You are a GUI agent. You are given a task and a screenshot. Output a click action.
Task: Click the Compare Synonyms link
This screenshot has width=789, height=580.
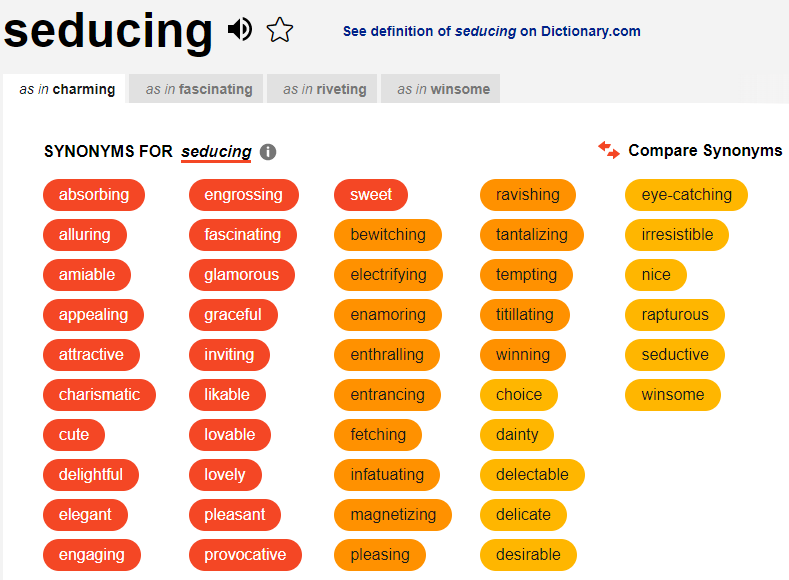[705, 150]
